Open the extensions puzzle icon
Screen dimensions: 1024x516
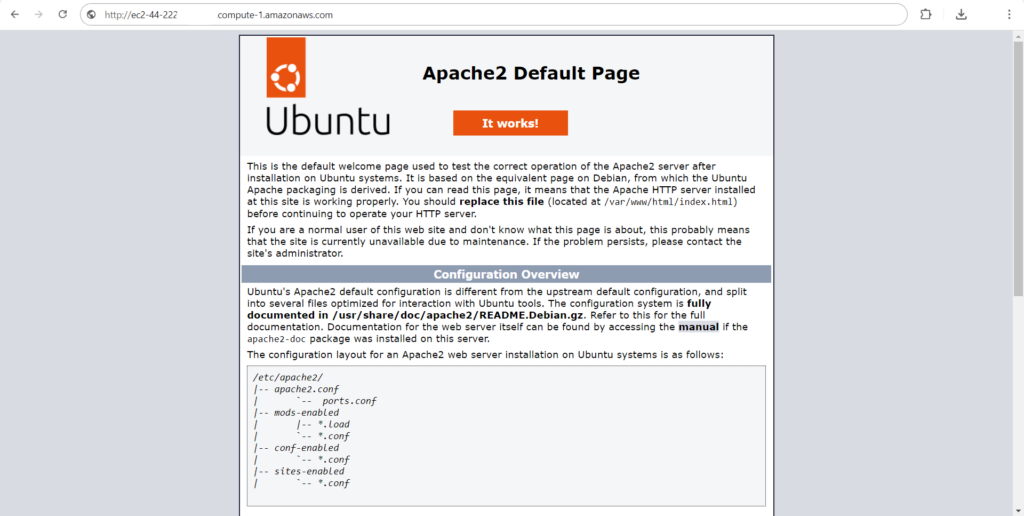925,14
